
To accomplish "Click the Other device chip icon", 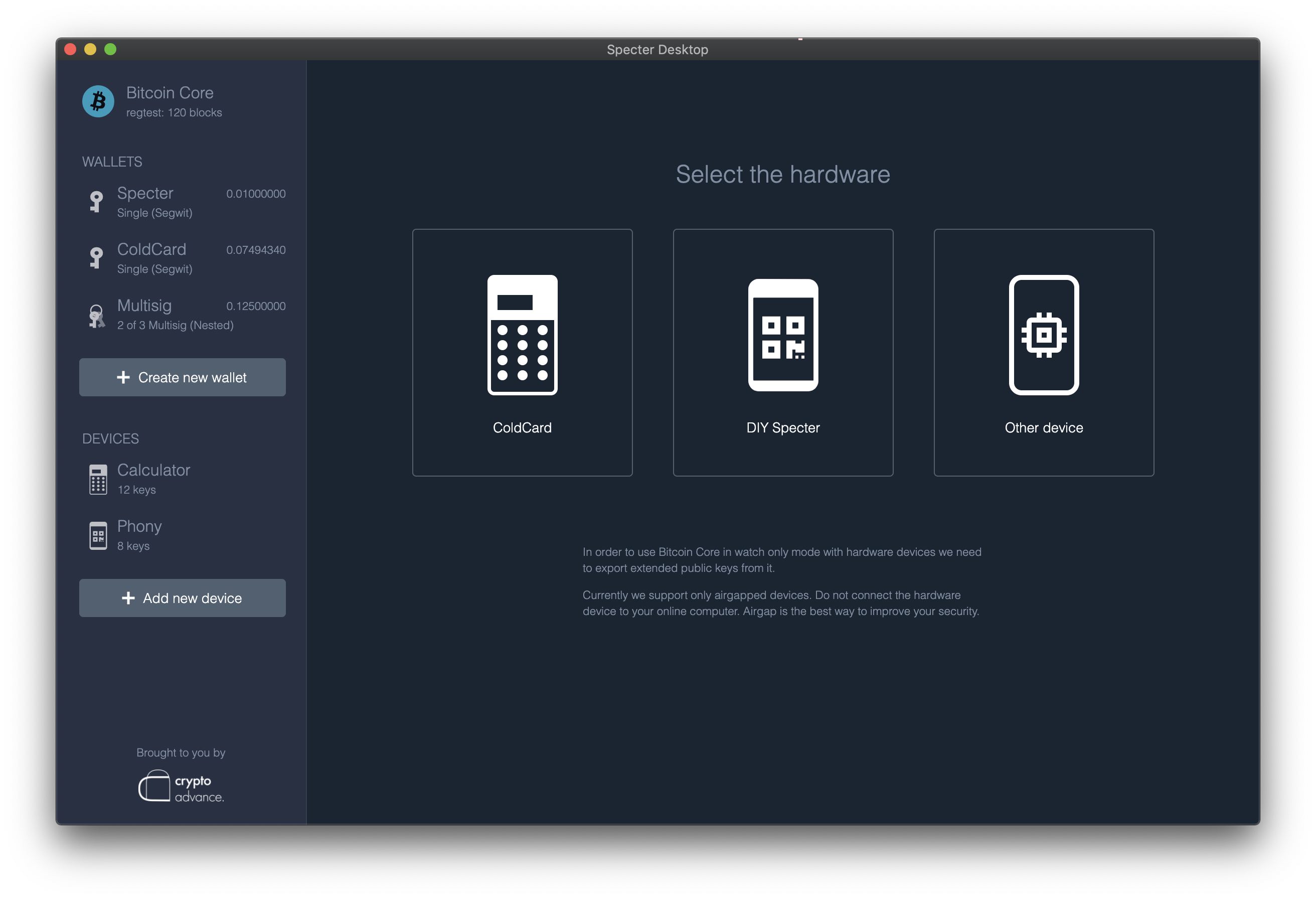I will pyautogui.click(x=1043, y=335).
